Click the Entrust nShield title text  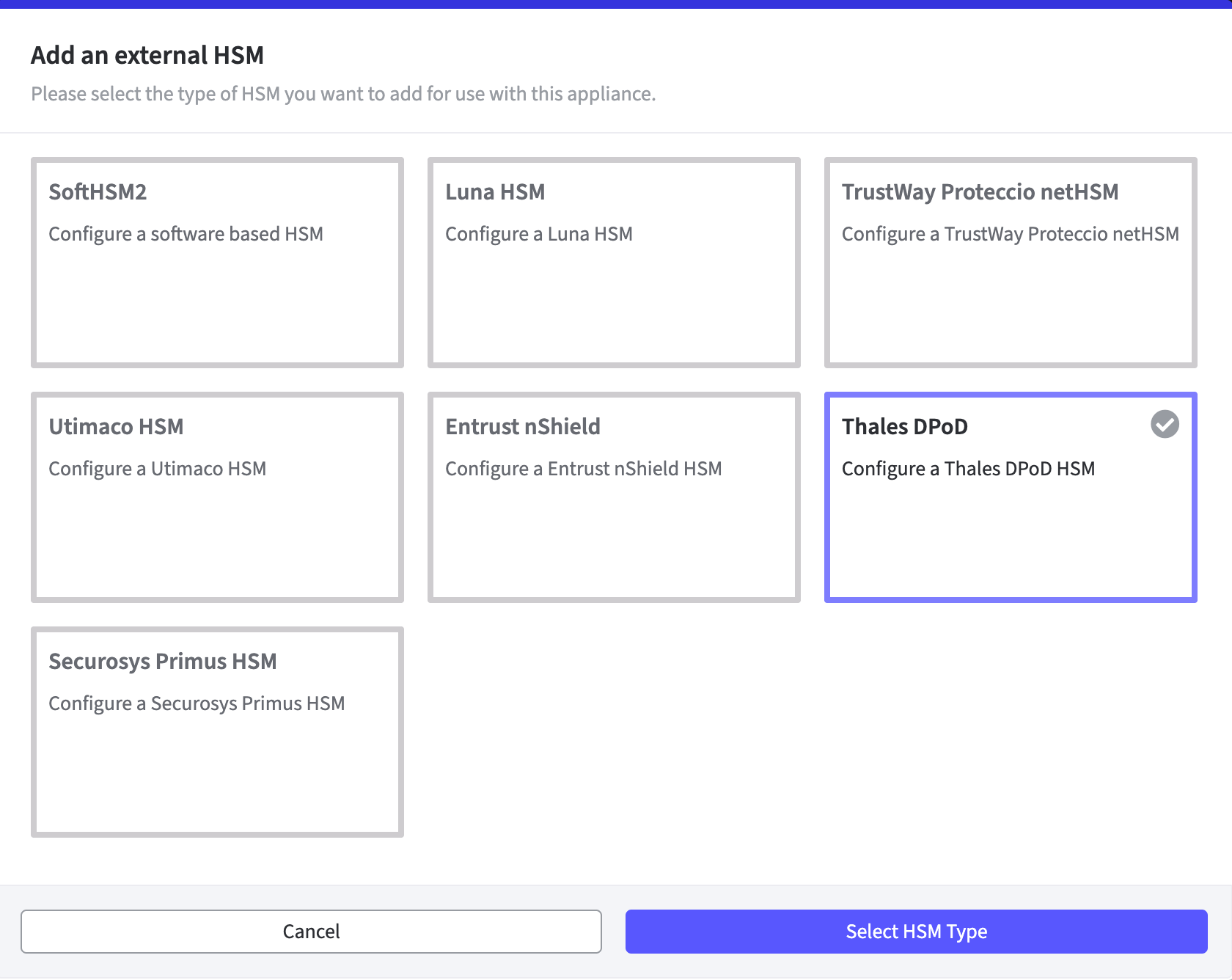click(x=522, y=427)
